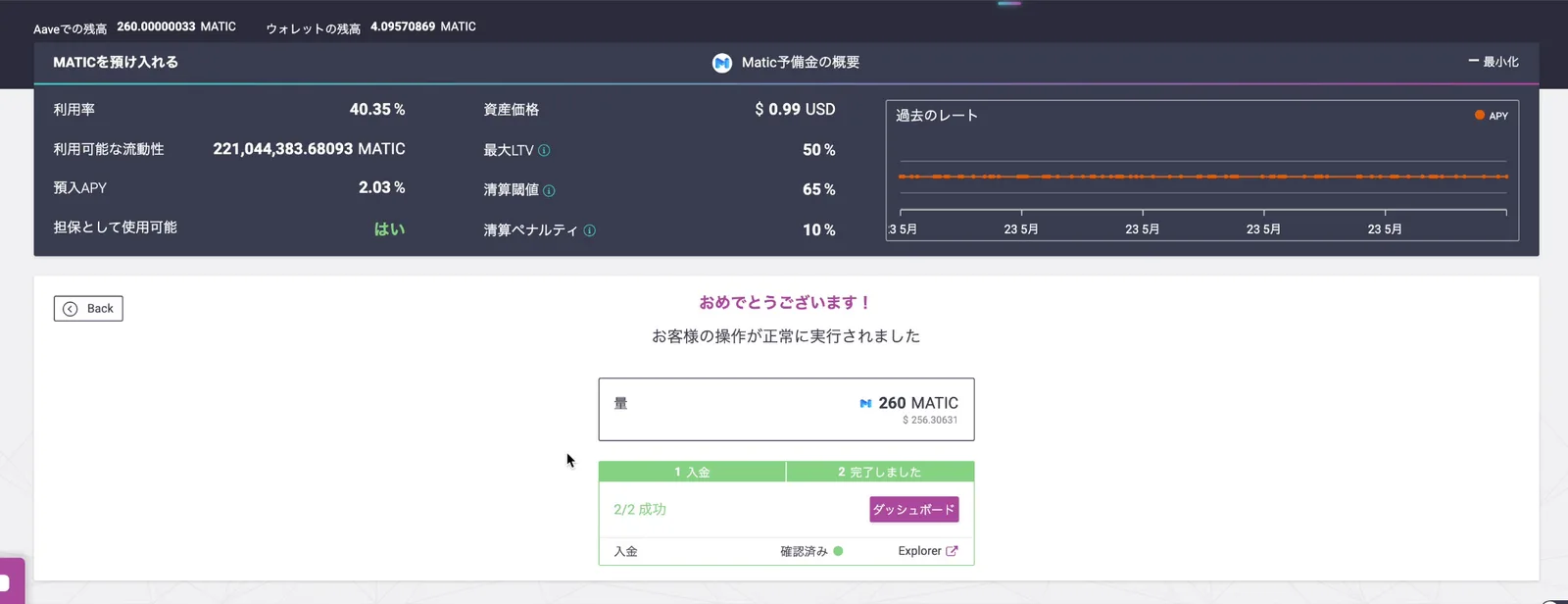The height and width of the screenshot is (604, 1568).
Task: Click the purple widget at bottom-left corner
Action: tap(10, 582)
